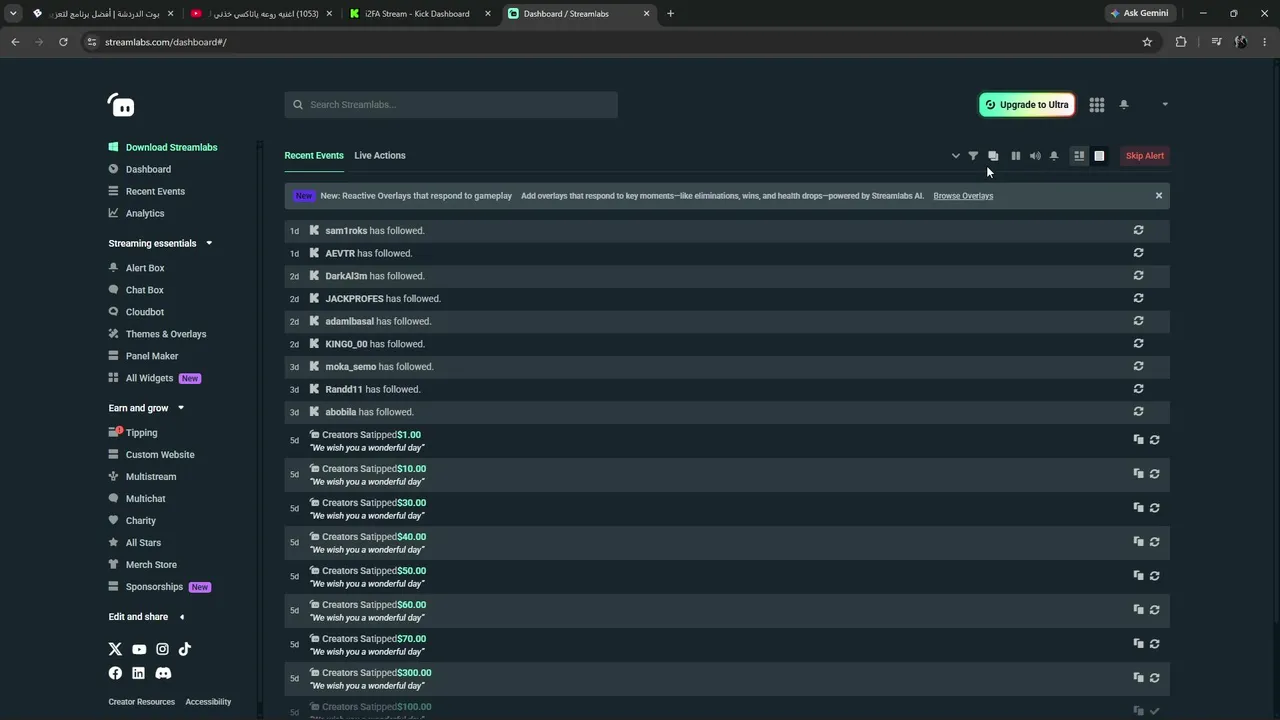Replay AEVTR follow alert
The width and height of the screenshot is (1280, 720).
[1138, 253]
